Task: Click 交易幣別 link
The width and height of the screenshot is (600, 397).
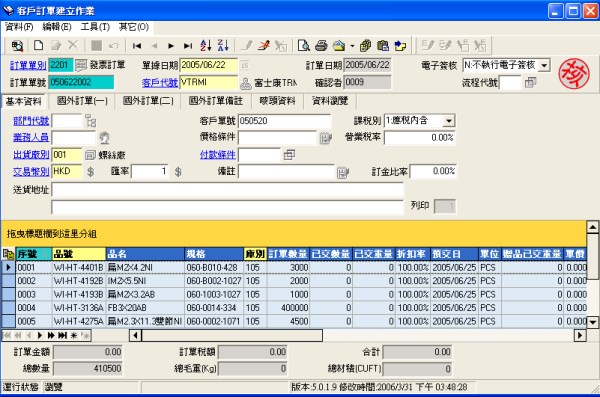Action: (31, 172)
